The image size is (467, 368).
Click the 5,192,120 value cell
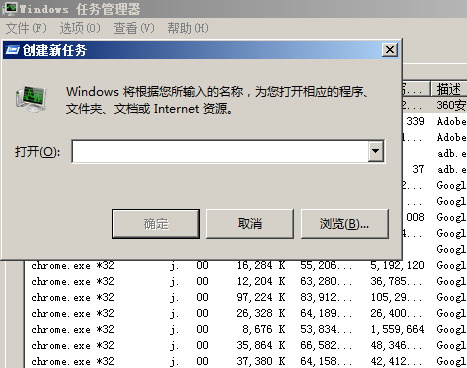tap(397, 265)
